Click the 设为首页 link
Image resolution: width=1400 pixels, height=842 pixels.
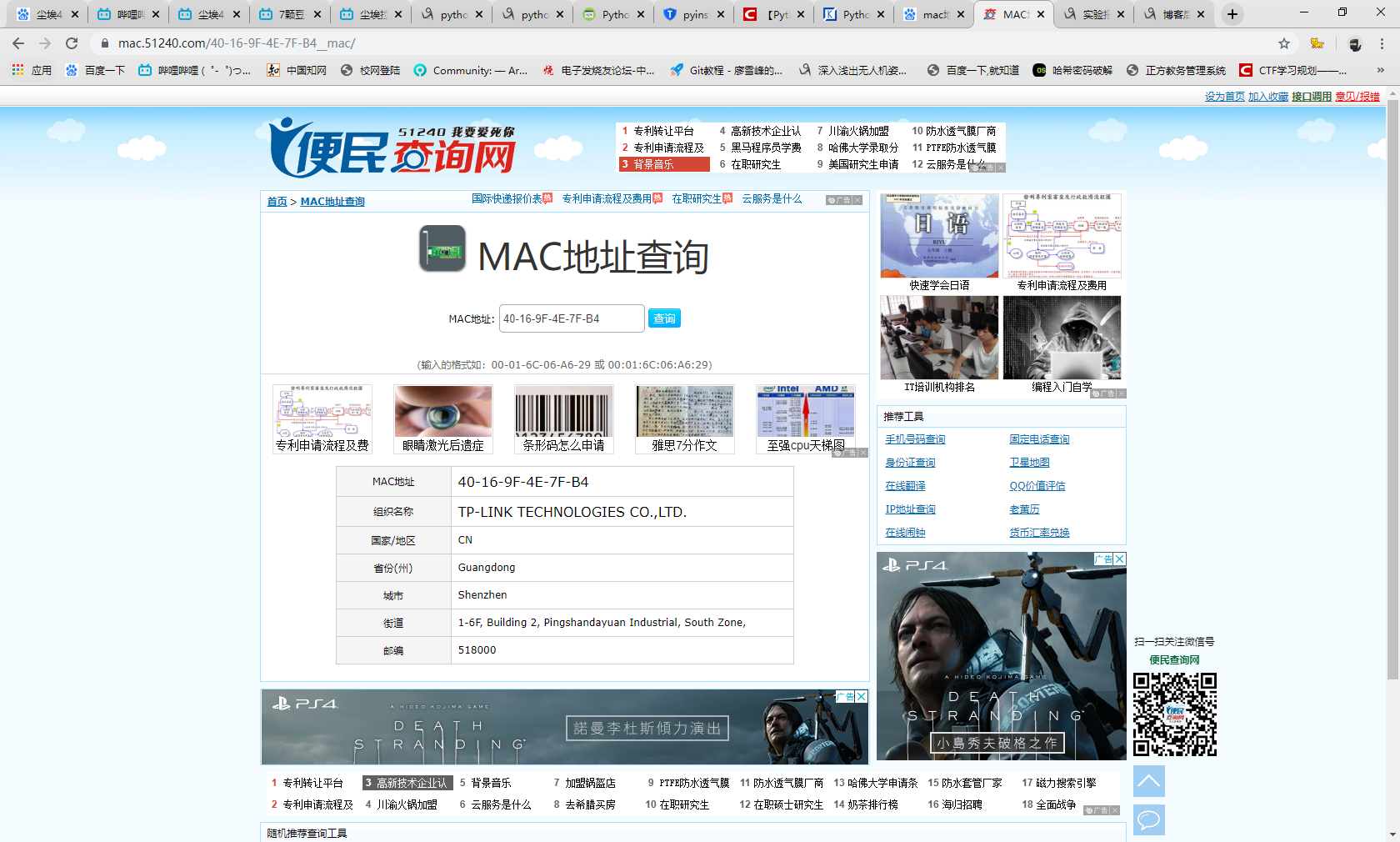1224,97
